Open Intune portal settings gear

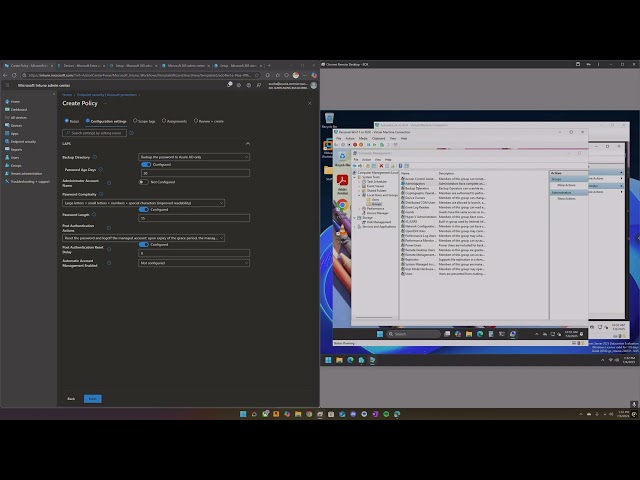[x=239, y=85]
